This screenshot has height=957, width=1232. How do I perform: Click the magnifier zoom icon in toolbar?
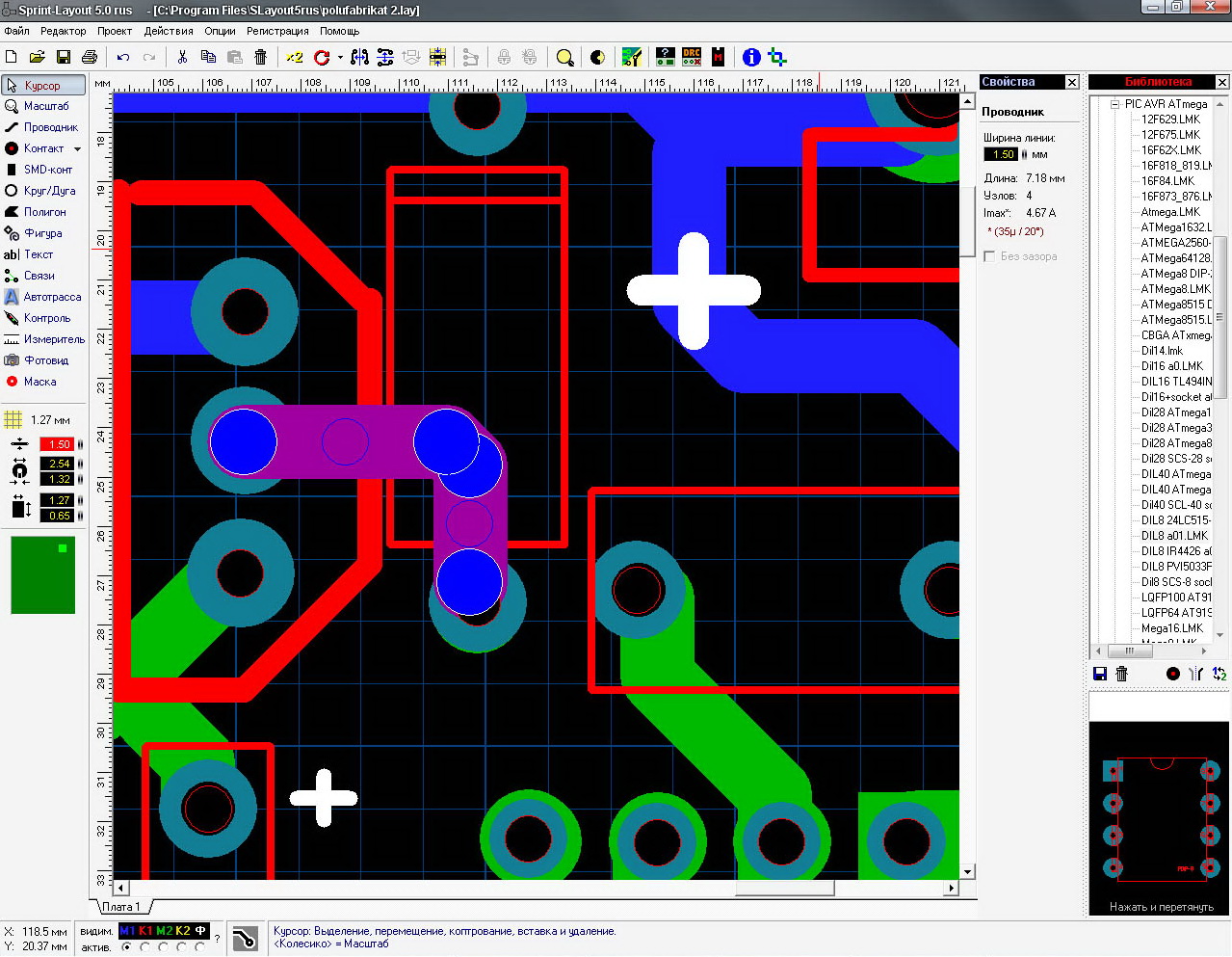coord(565,58)
